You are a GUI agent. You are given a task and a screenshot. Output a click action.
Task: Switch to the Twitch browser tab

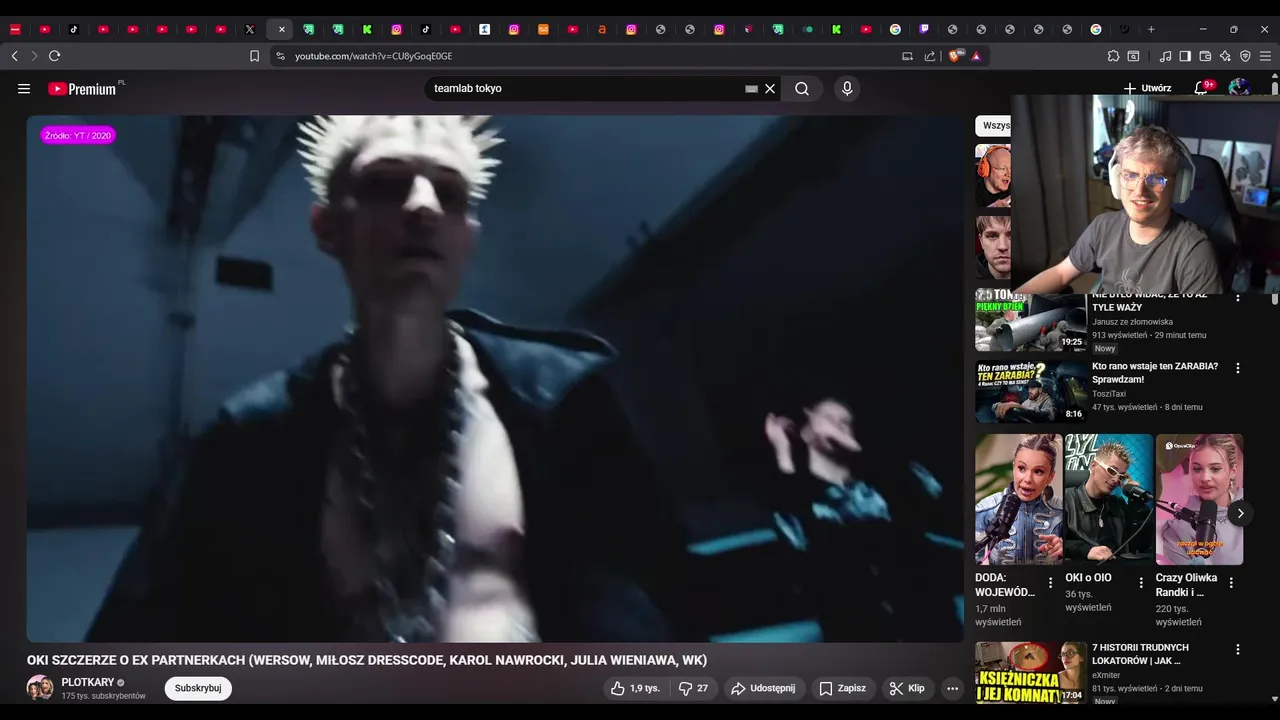point(924,29)
